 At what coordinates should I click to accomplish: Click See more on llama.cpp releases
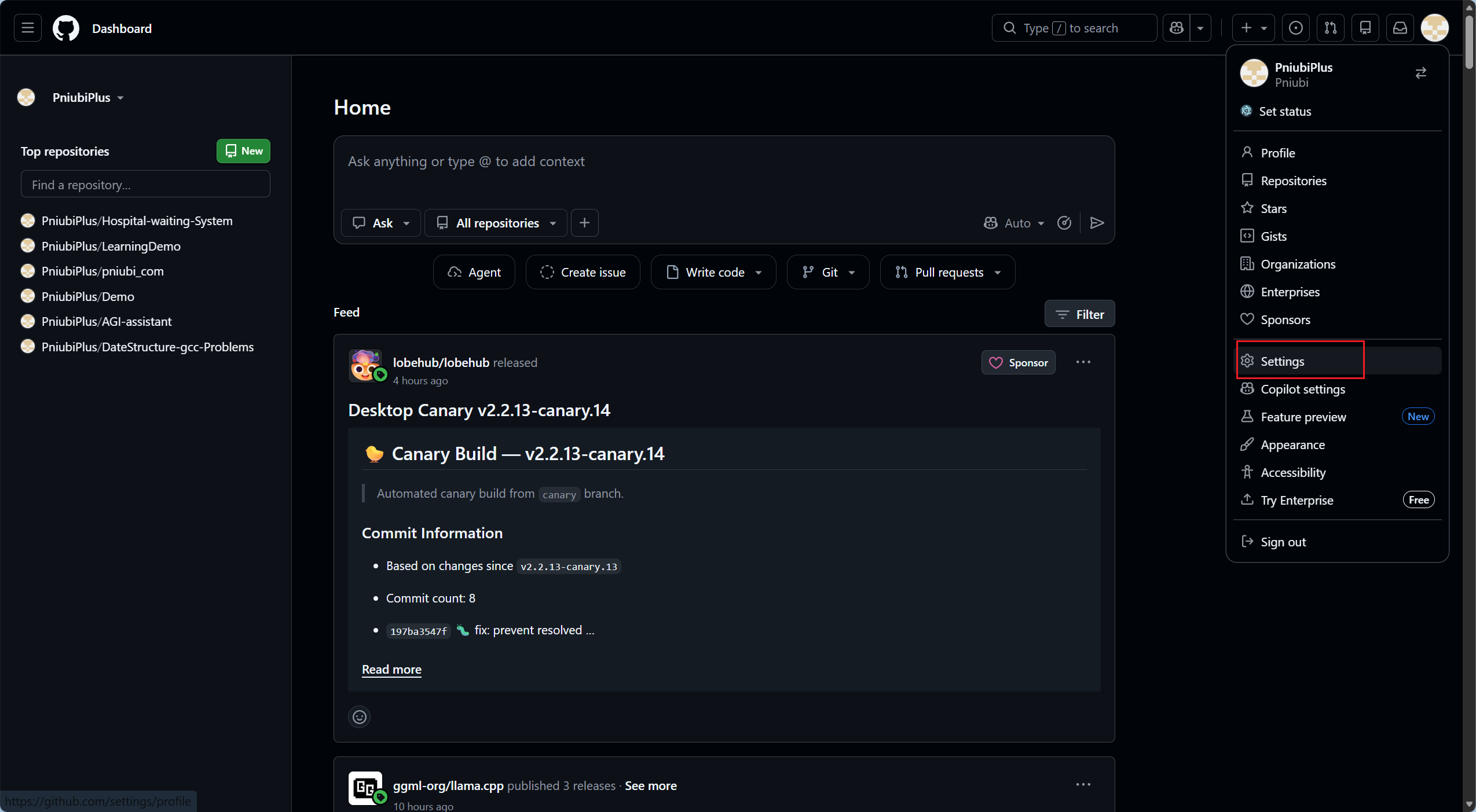pyautogui.click(x=651, y=785)
